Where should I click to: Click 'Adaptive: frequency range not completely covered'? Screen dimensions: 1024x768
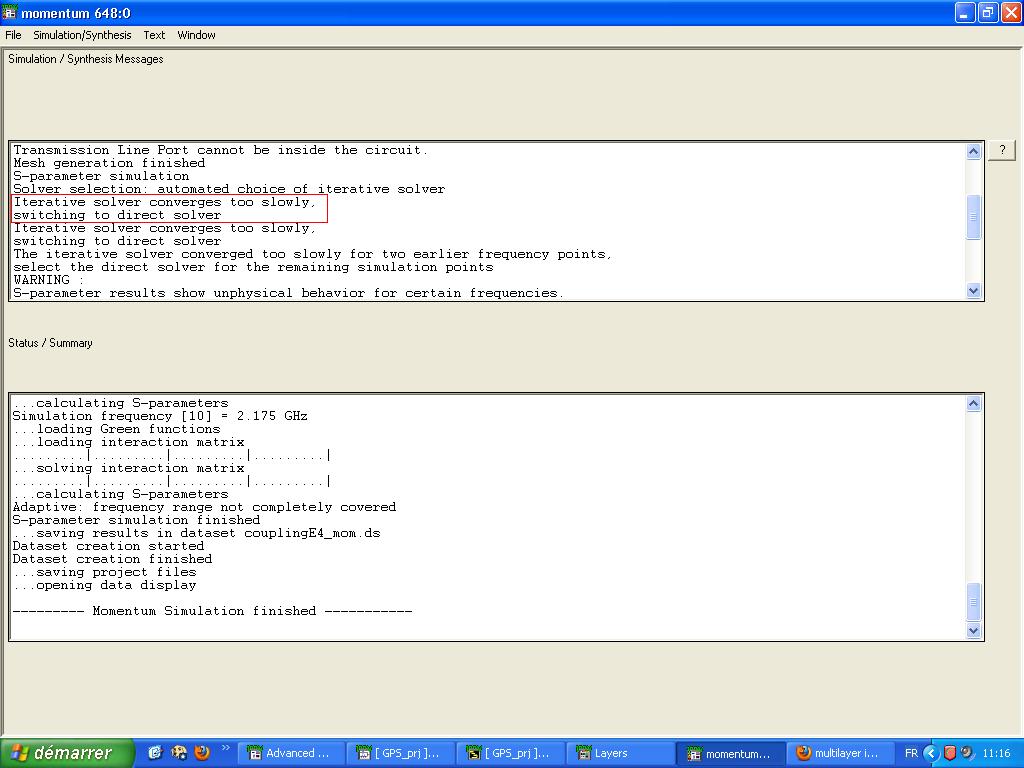204,507
